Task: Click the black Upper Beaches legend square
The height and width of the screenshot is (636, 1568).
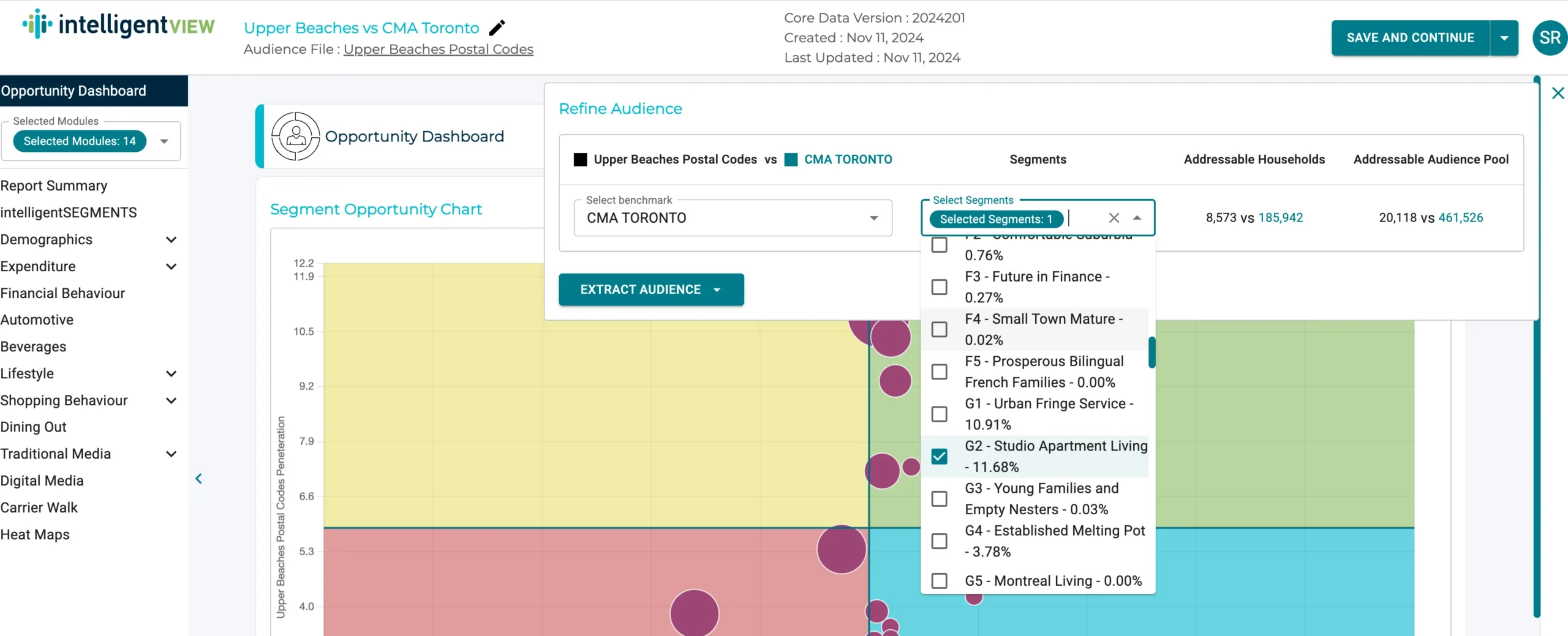Action: pos(580,160)
